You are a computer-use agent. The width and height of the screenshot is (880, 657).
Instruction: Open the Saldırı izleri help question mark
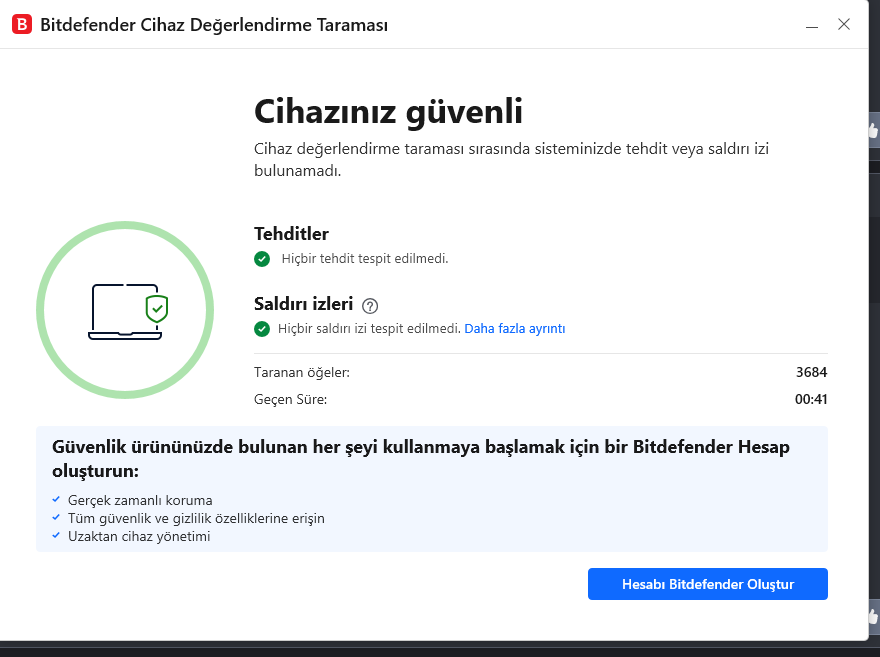point(370,306)
